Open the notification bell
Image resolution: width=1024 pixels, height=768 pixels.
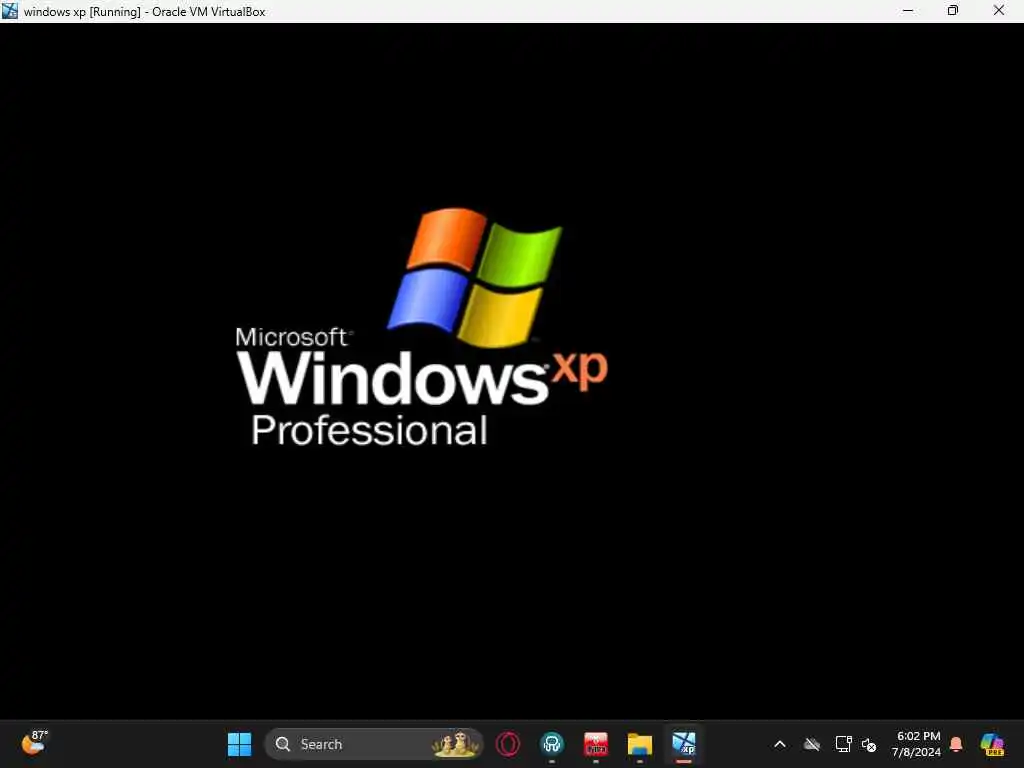coord(956,744)
